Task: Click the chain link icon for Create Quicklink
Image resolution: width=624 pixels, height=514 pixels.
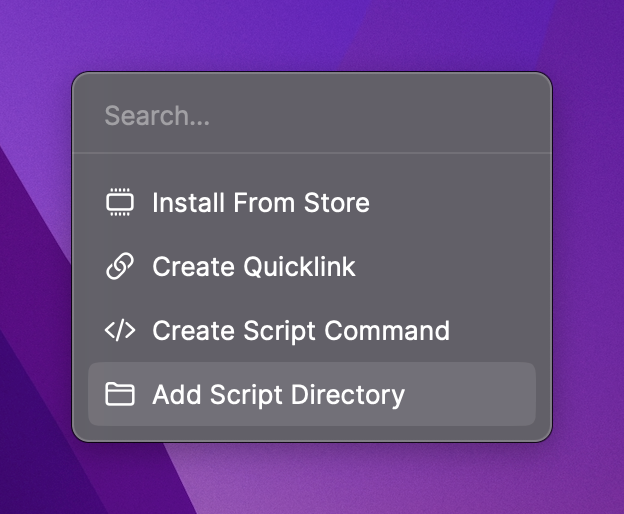Action: pos(120,267)
